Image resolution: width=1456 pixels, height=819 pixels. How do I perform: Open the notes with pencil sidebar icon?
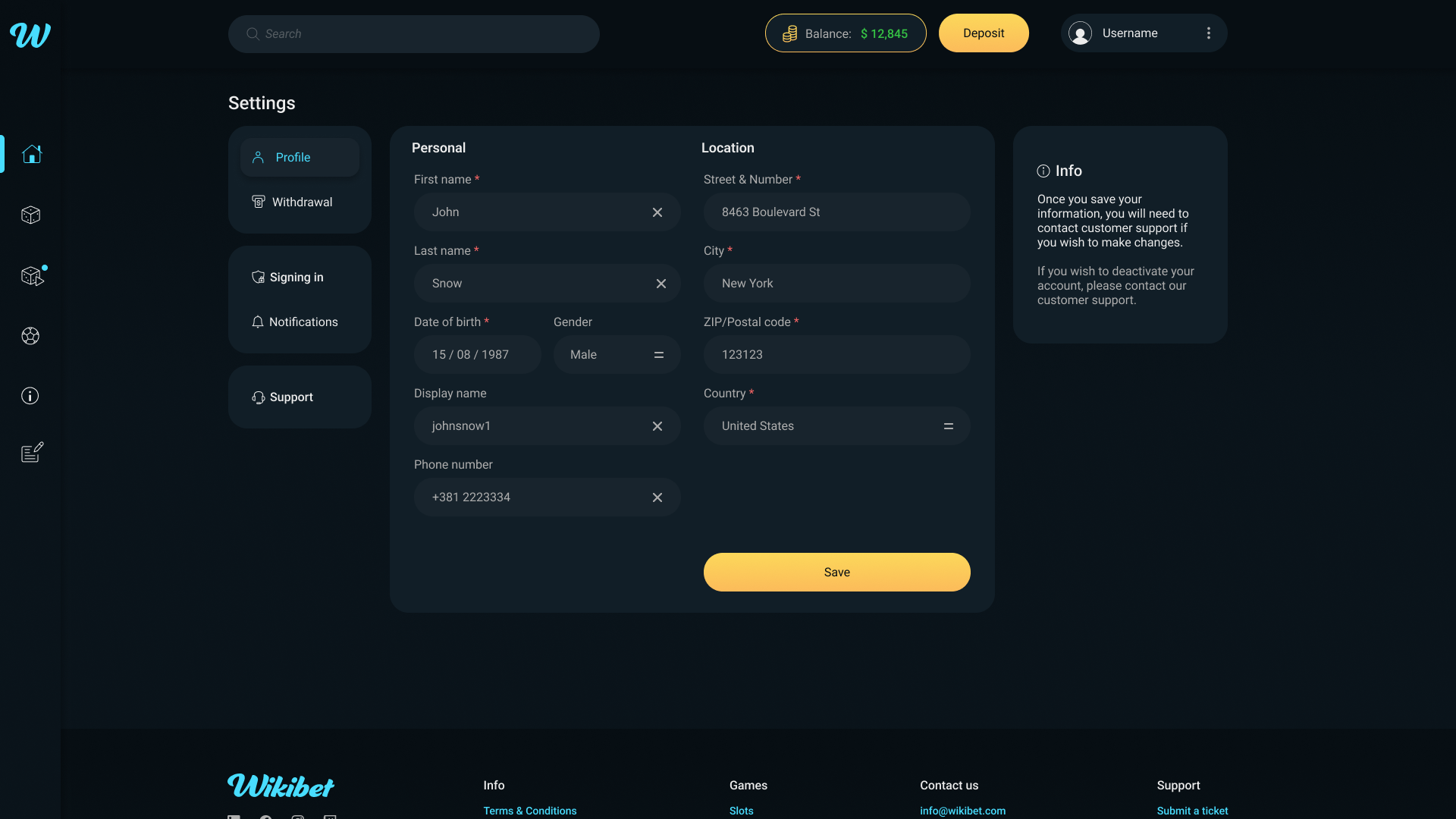pos(32,453)
